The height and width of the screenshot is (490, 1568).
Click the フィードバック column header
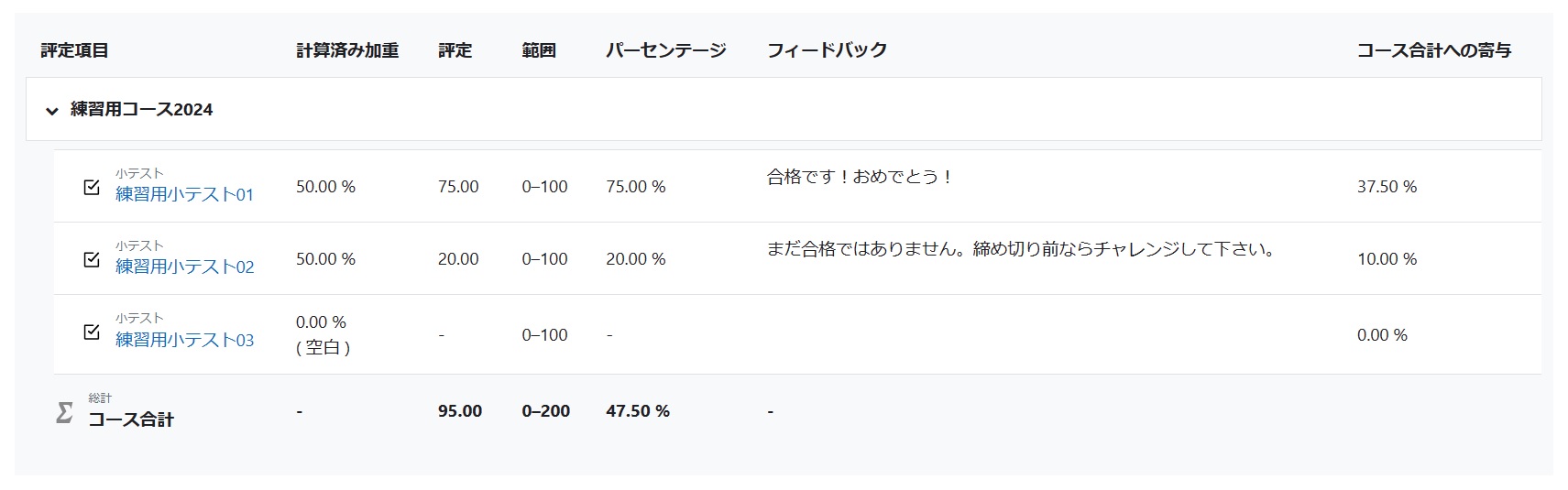(x=828, y=50)
